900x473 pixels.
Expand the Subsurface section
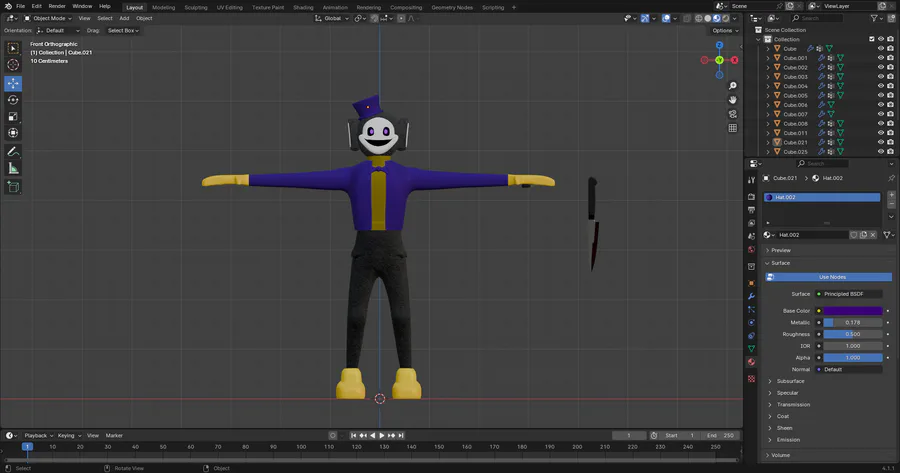click(x=790, y=381)
